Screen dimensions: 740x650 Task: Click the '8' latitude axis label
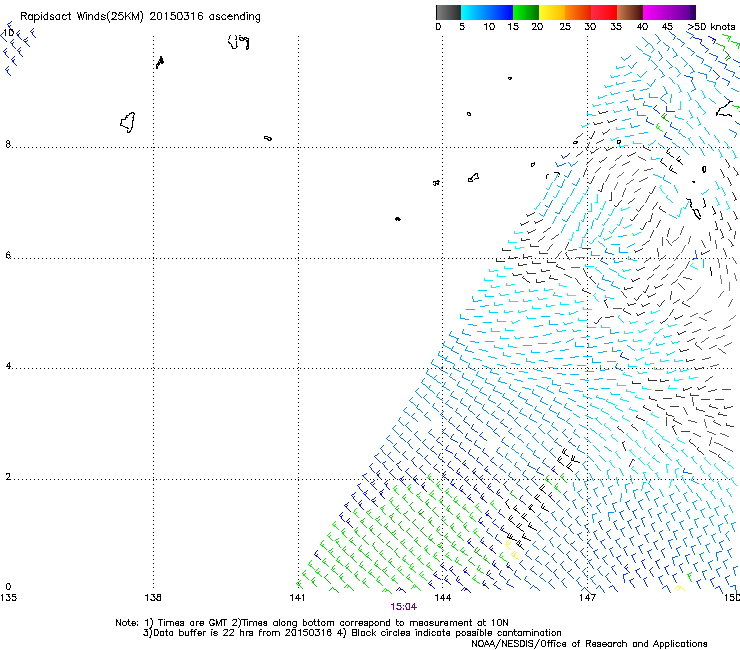coord(8,144)
